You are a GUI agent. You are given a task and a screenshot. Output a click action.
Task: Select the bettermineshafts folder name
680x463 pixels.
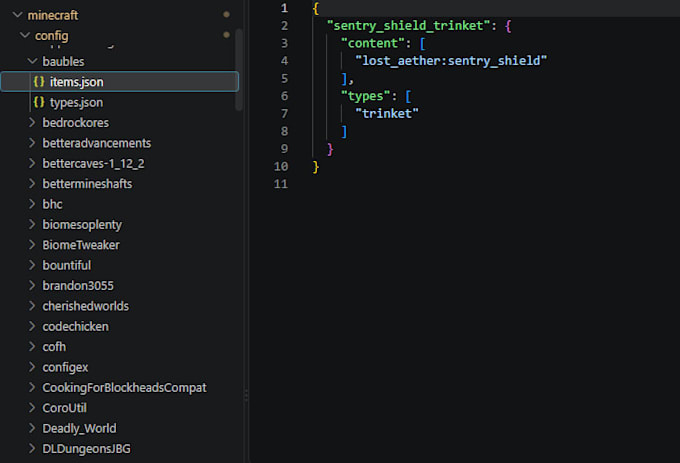(87, 184)
